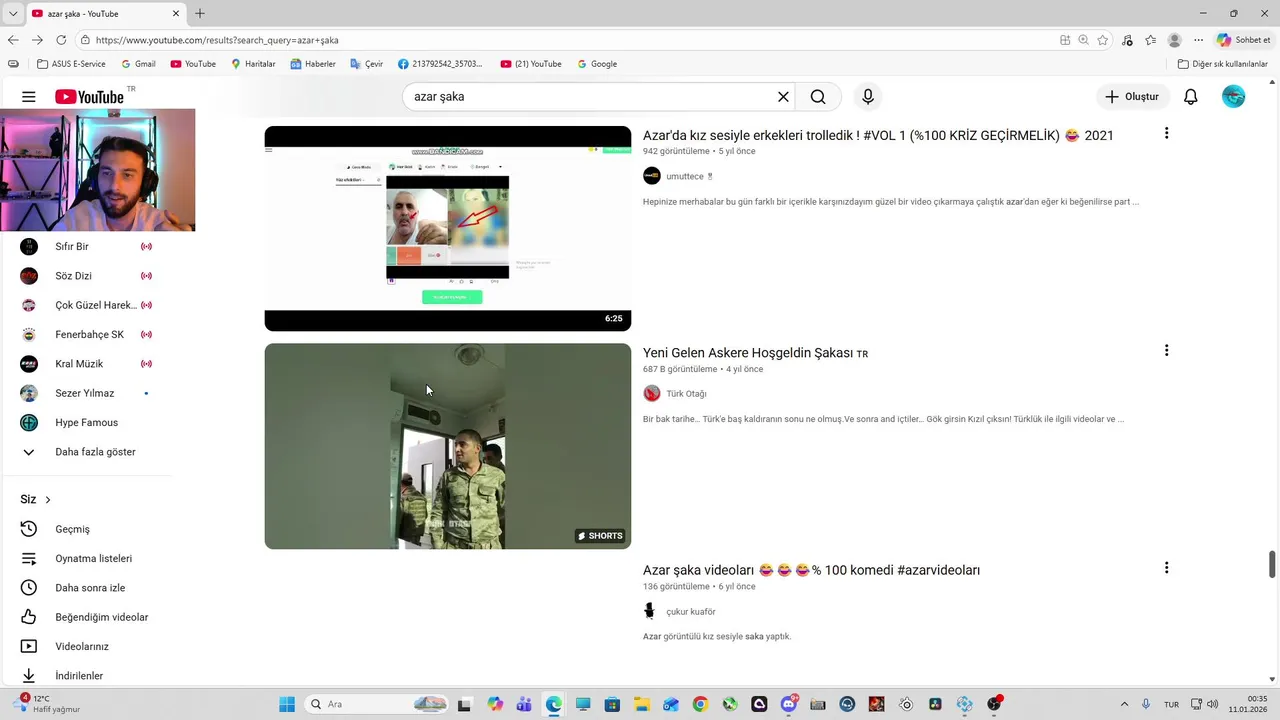This screenshot has height=720, width=1280.
Task: Open the Fenerbahçe SK subscription
Action: 86,335
